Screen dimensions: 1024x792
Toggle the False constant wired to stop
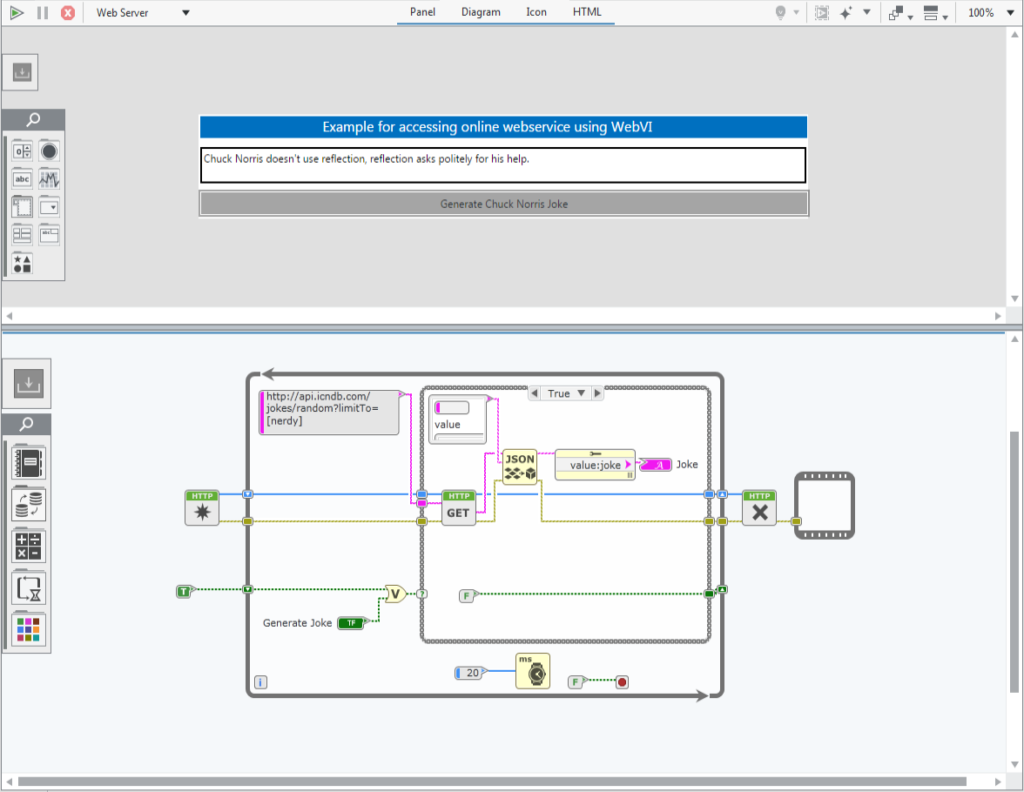pyautogui.click(x=576, y=682)
